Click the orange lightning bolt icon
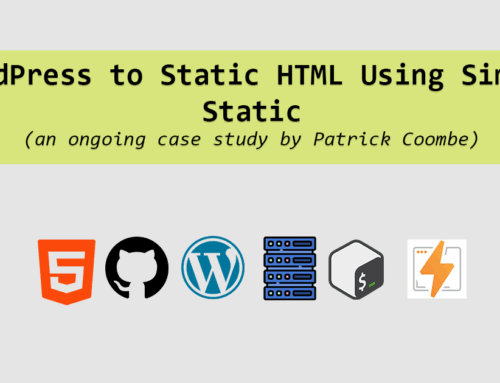Viewport: 500px width, 383px height. pyautogui.click(x=437, y=269)
